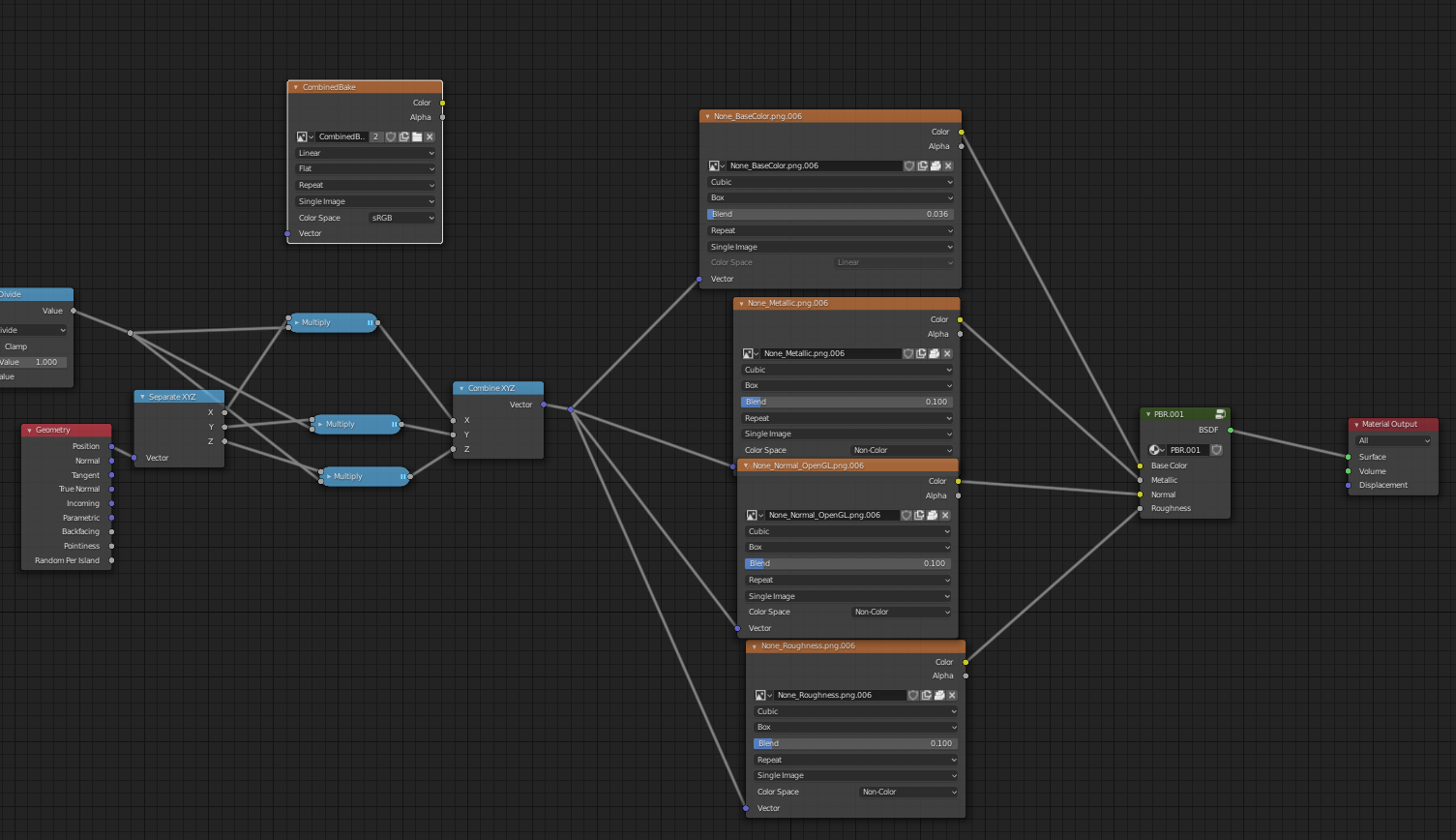Open None_Roughness Non-Color color space dropdown
1456x840 pixels.
coord(908,792)
